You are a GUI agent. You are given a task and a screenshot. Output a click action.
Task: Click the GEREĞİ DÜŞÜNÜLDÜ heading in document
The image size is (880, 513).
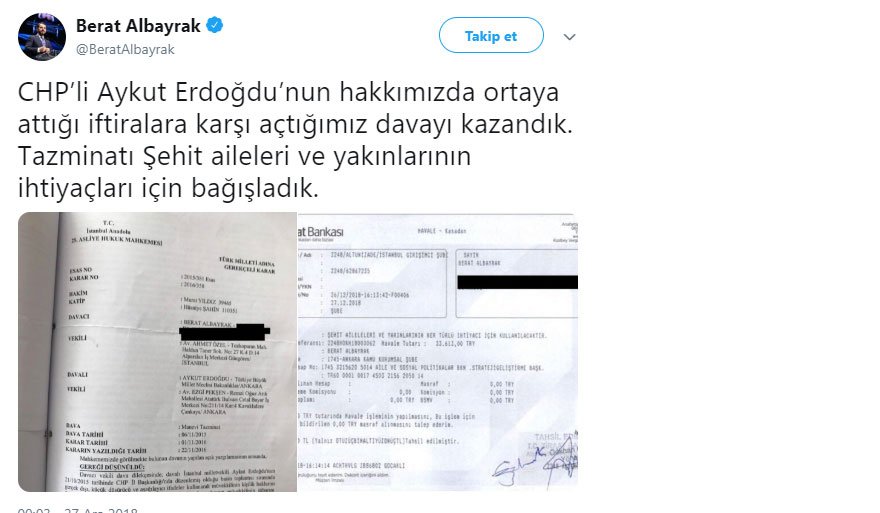pyautogui.click(x=112, y=467)
